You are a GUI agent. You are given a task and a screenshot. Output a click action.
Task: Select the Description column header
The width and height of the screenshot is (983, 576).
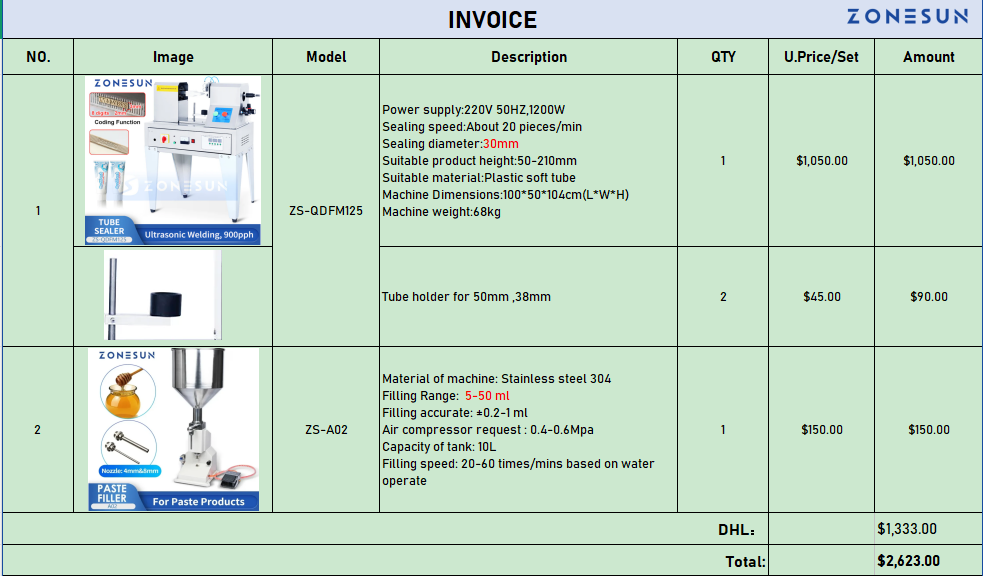[528, 57]
